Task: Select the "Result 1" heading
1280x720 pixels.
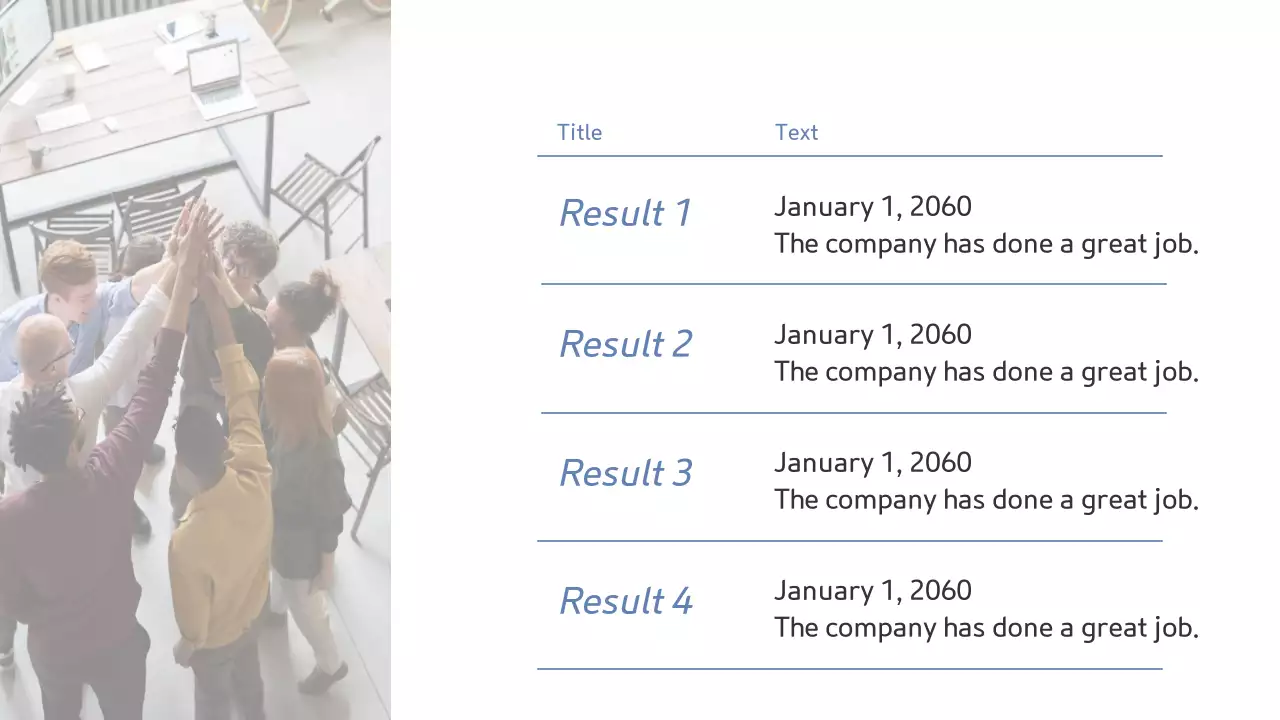Action: [625, 213]
